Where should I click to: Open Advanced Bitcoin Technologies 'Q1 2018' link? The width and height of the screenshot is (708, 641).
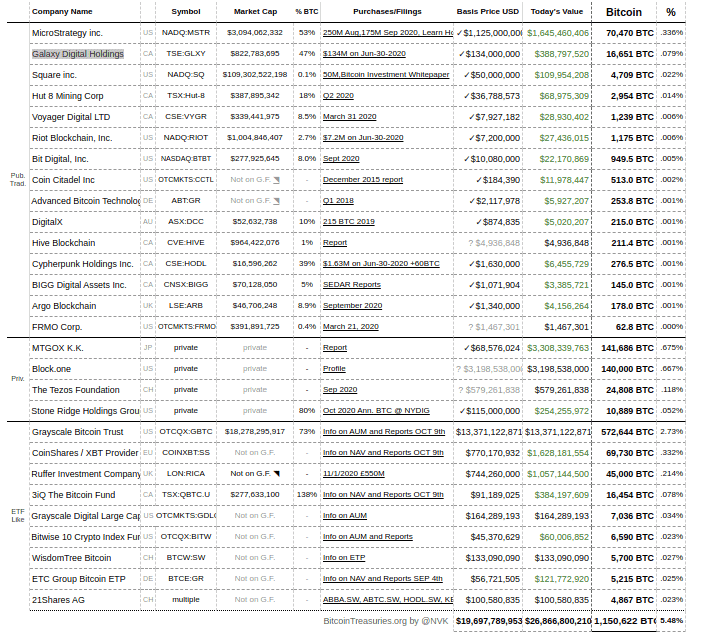338,200
